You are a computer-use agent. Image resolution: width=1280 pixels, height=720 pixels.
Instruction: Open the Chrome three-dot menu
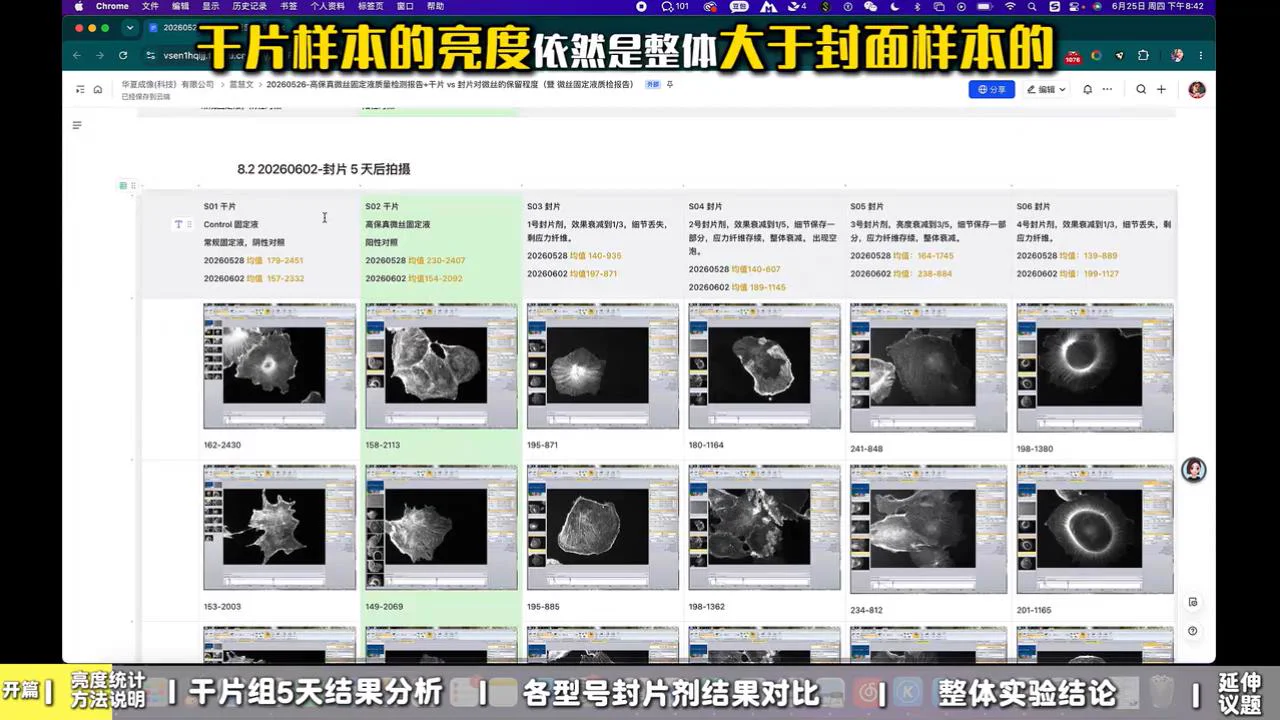[1200, 55]
